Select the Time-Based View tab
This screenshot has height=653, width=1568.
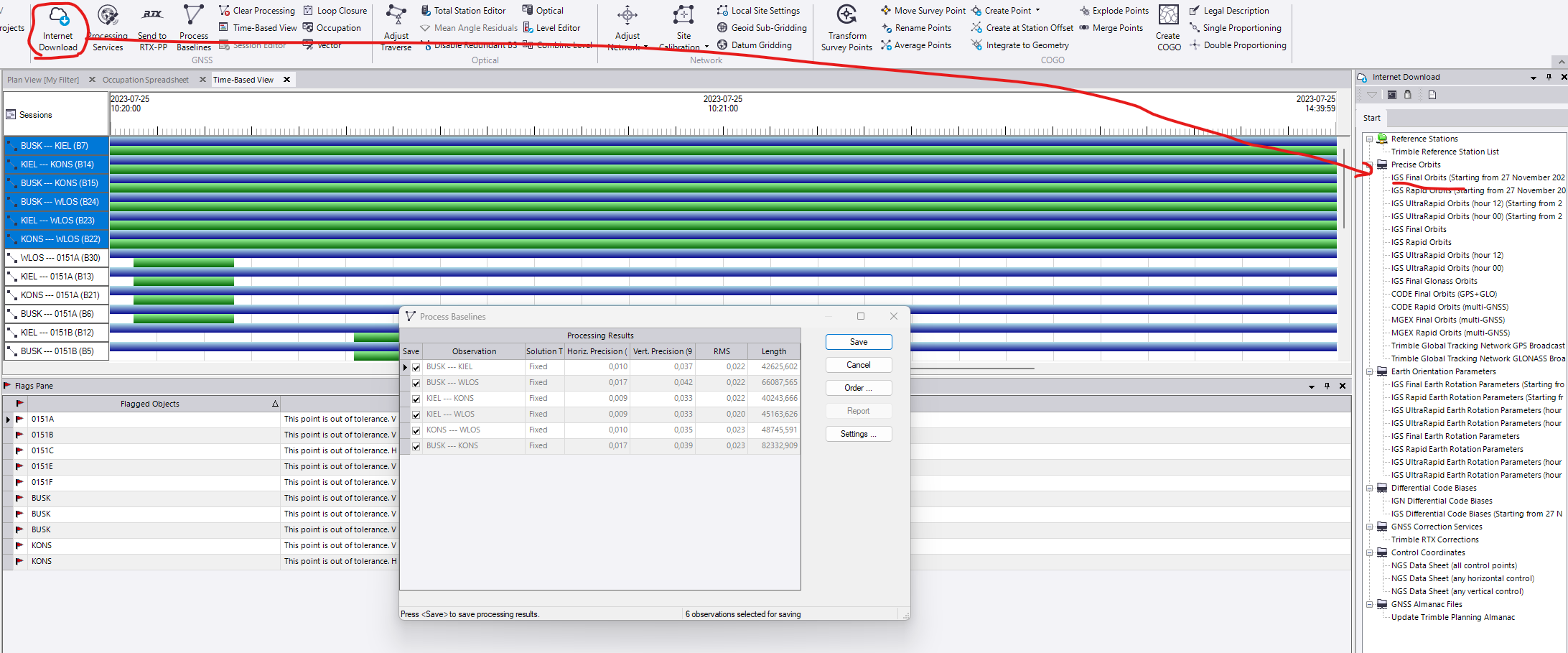click(x=243, y=80)
